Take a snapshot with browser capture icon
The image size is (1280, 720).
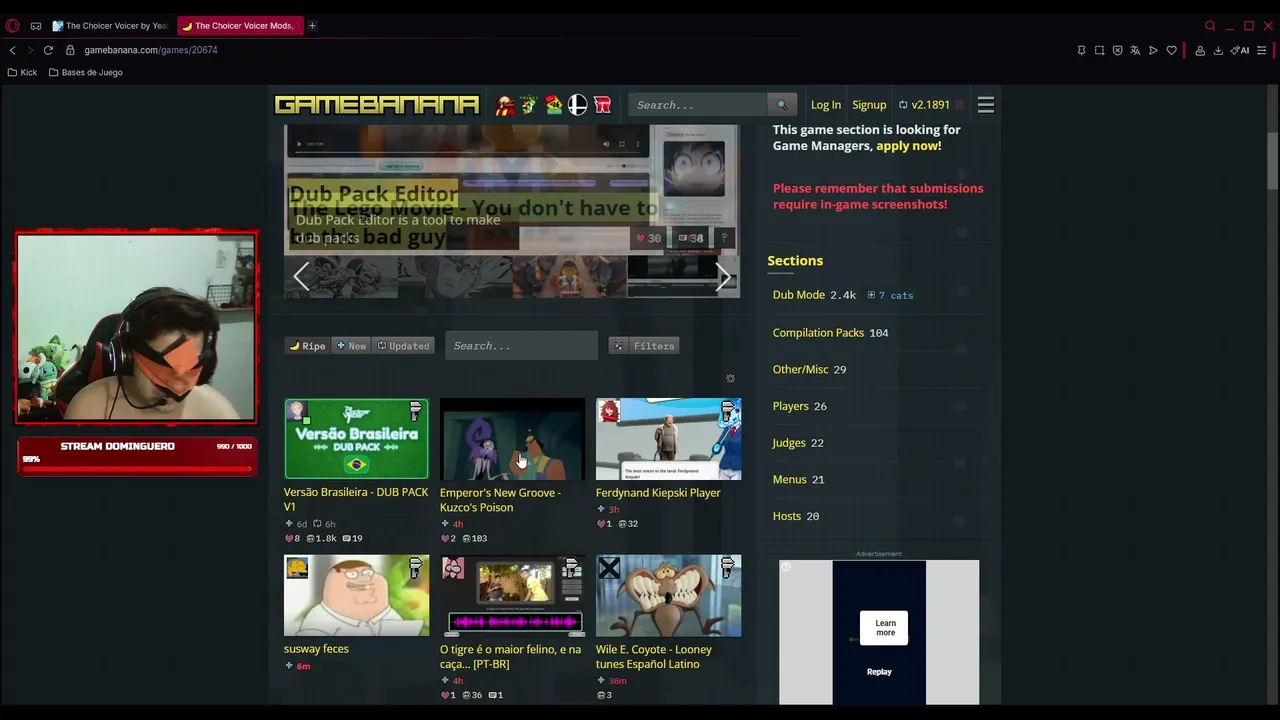(1099, 50)
